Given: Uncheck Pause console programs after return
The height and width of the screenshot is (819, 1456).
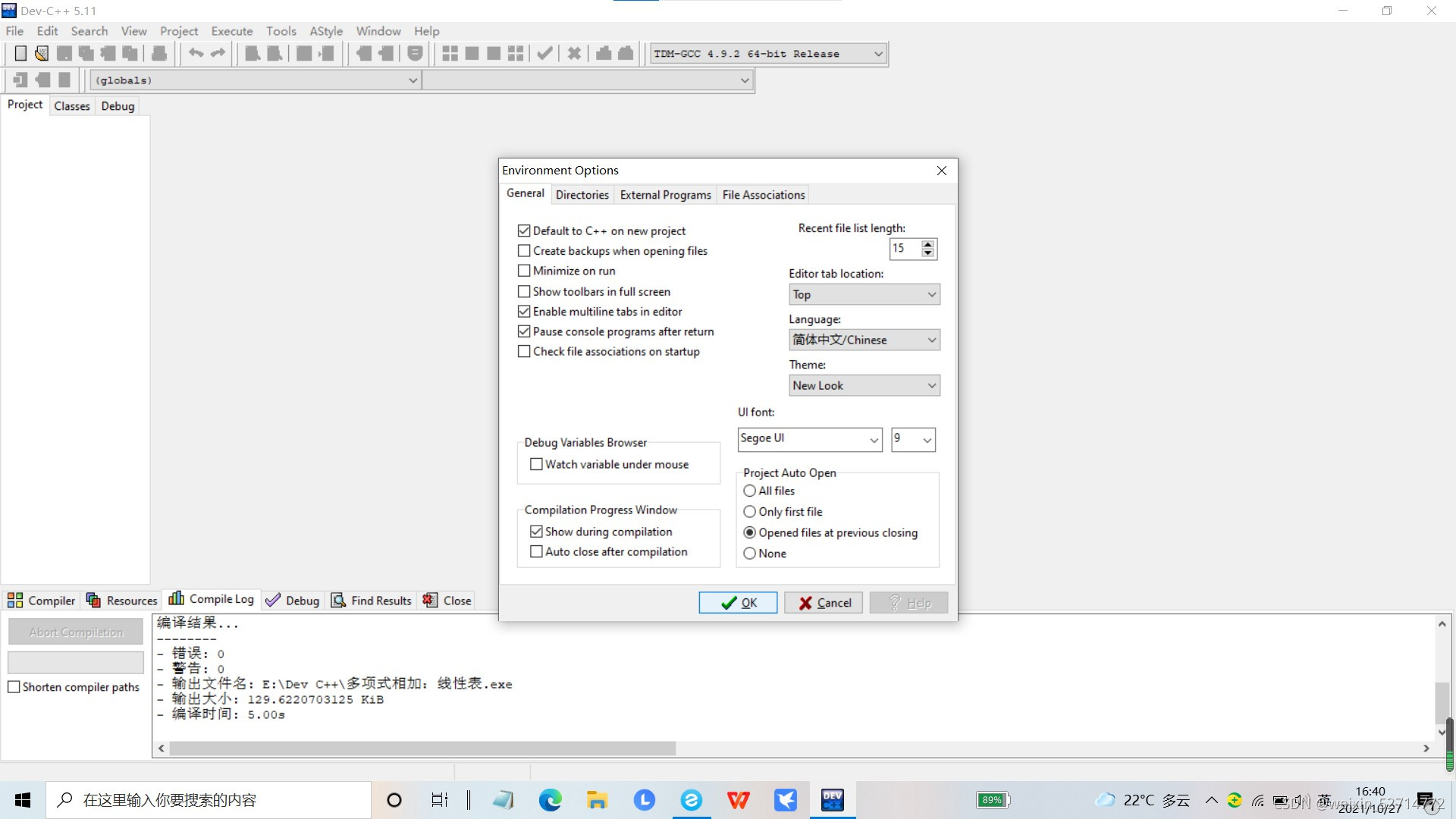Looking at the screenshot, I should (524, 331).
